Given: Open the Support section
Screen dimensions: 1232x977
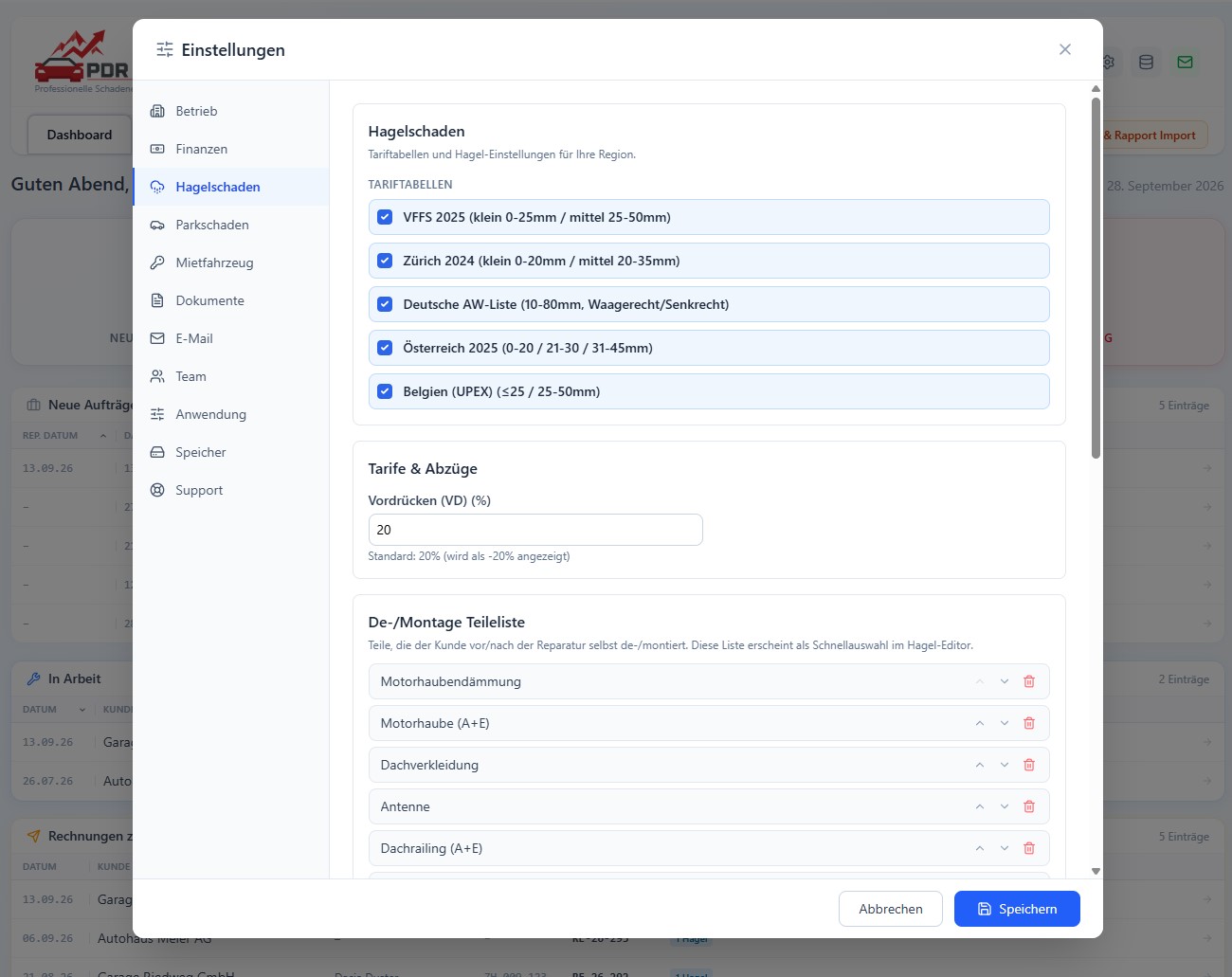Looking at the screenshot, I should (x=231, y=490).
